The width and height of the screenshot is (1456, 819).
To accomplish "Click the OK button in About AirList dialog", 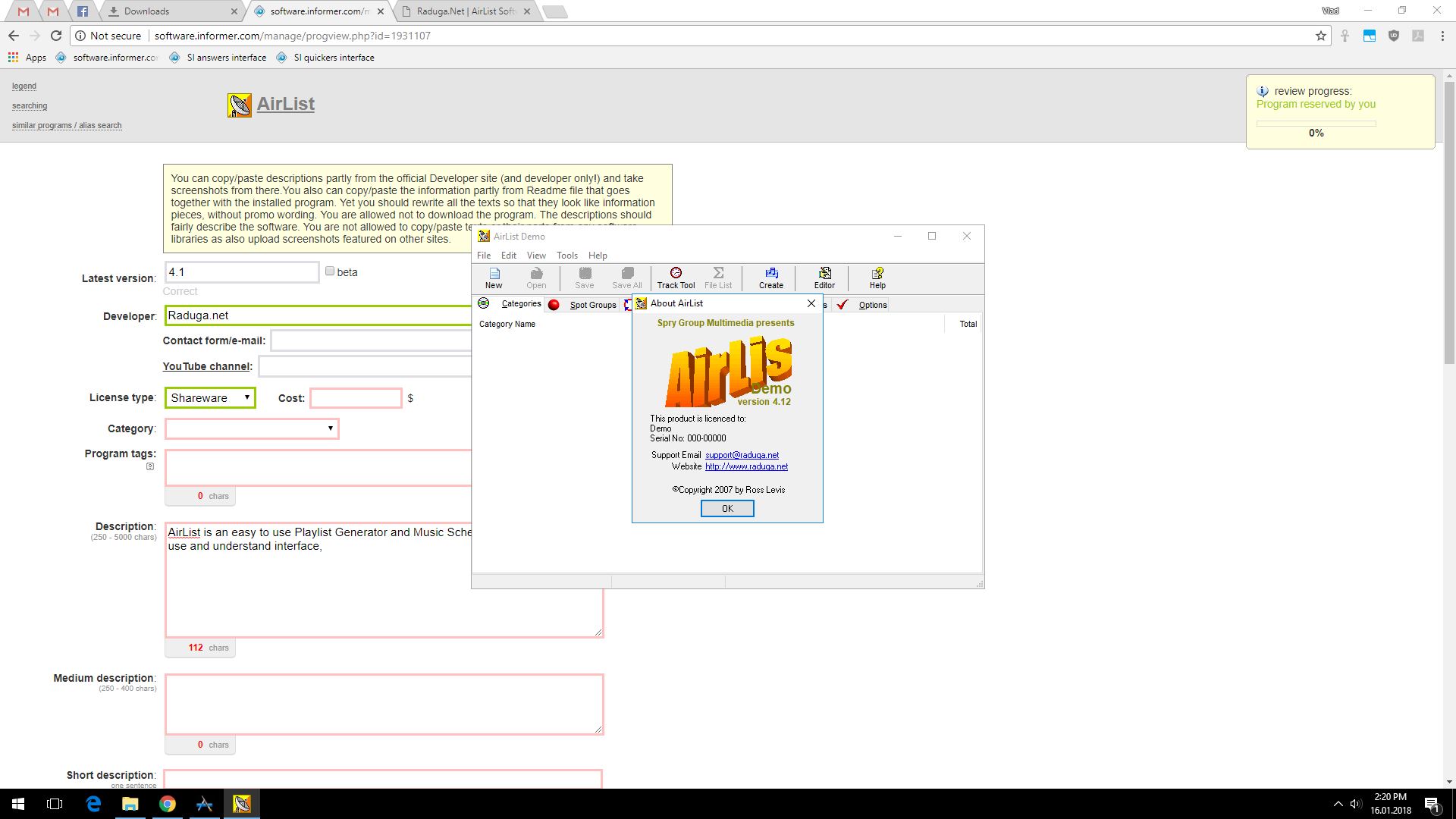I will 727,508.
